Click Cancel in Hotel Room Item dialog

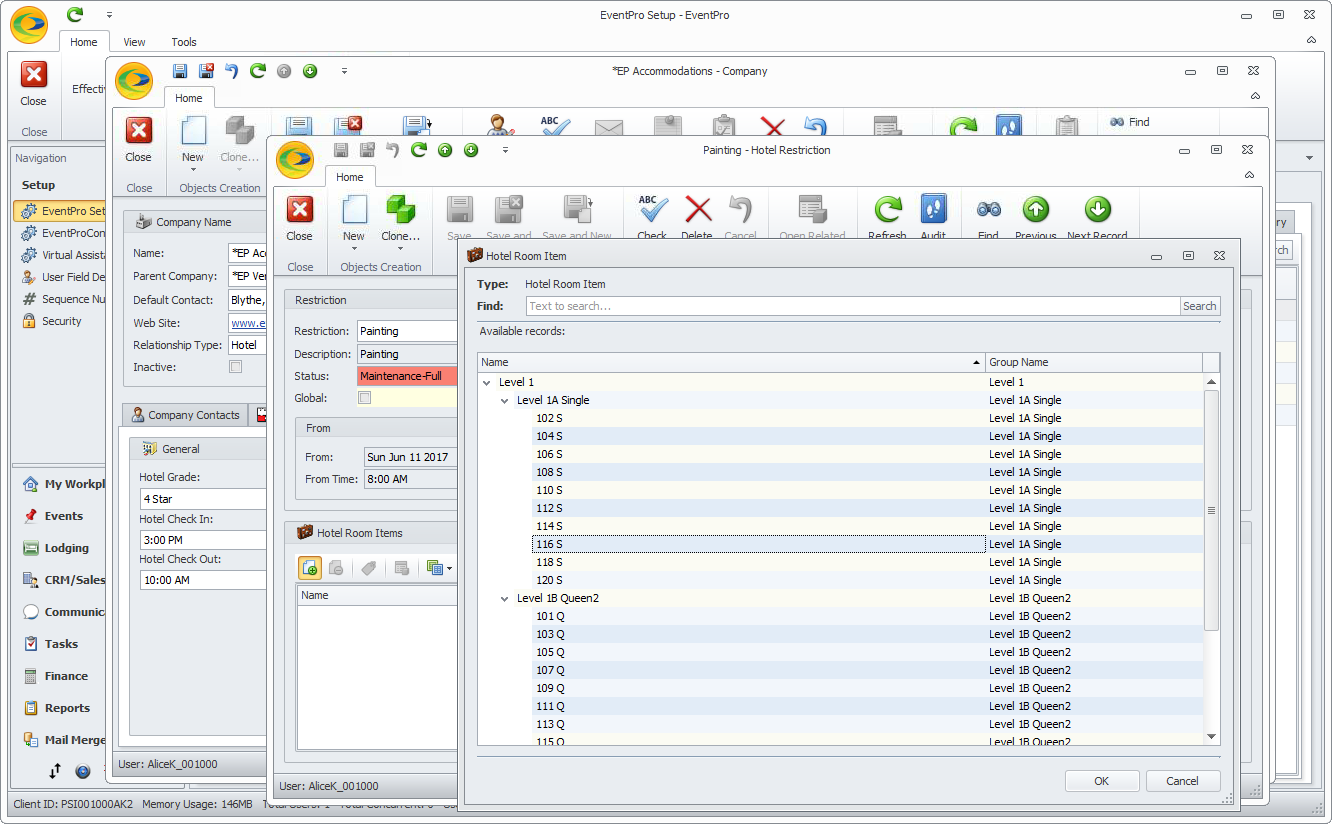(x=1182, y=781)
